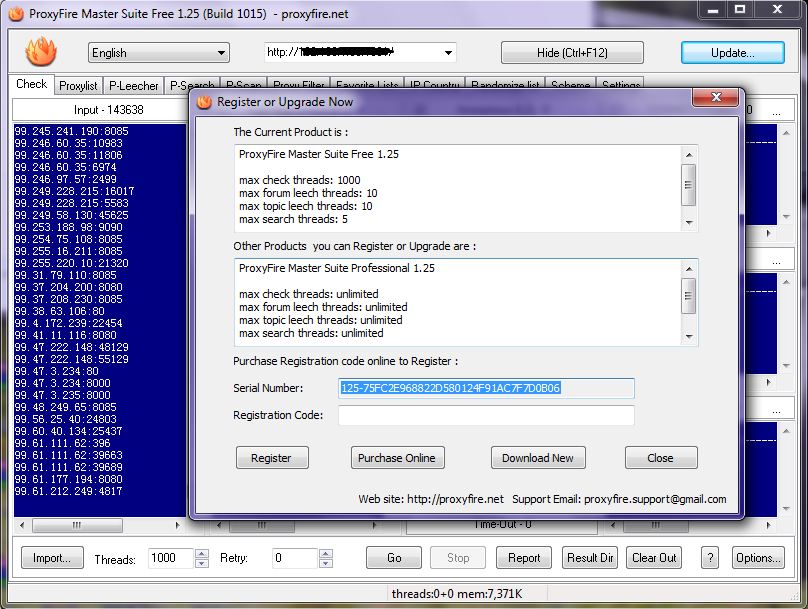Select the 'max check threads: 1000' line
The width and height of the screenshot is (808, 609).
click(299, 180)
